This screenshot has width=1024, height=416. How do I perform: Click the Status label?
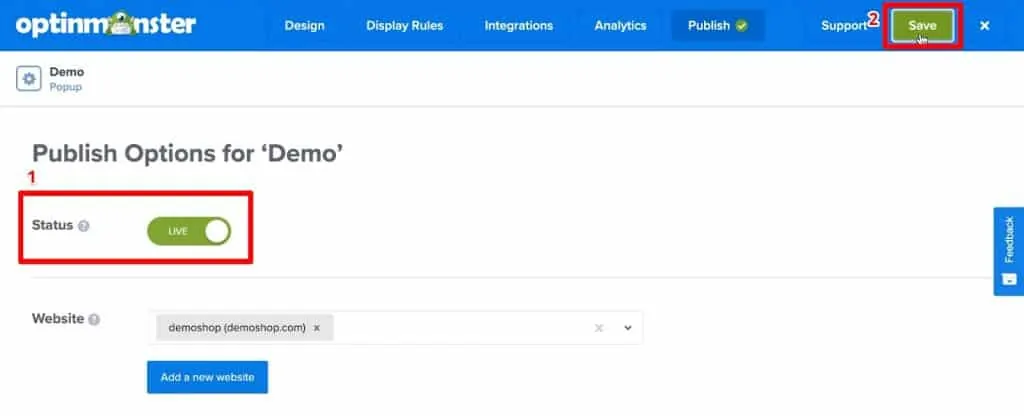(52, 225)
